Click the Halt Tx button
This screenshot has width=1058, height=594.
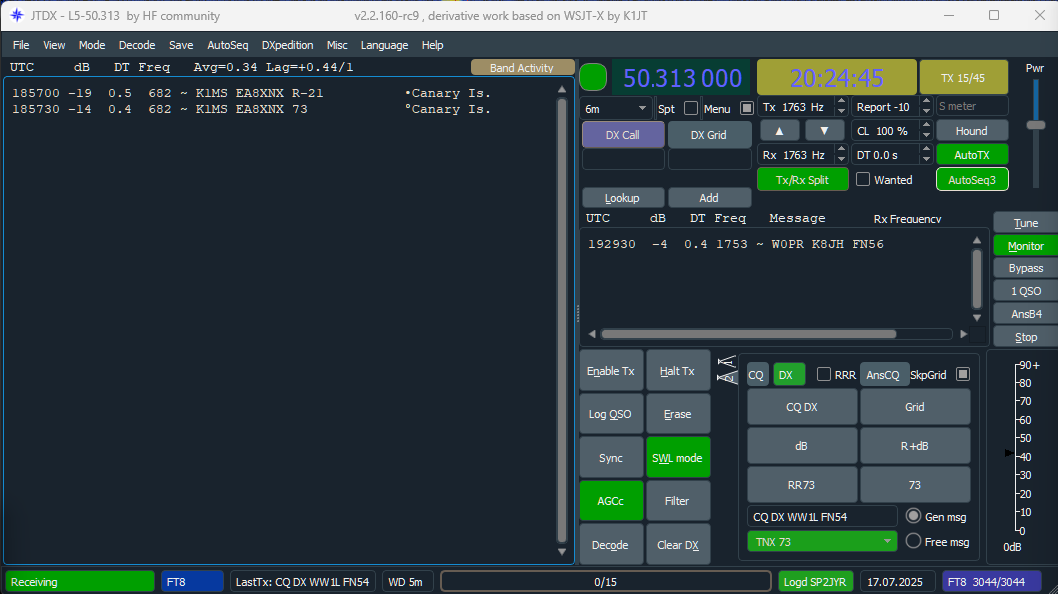677,371
